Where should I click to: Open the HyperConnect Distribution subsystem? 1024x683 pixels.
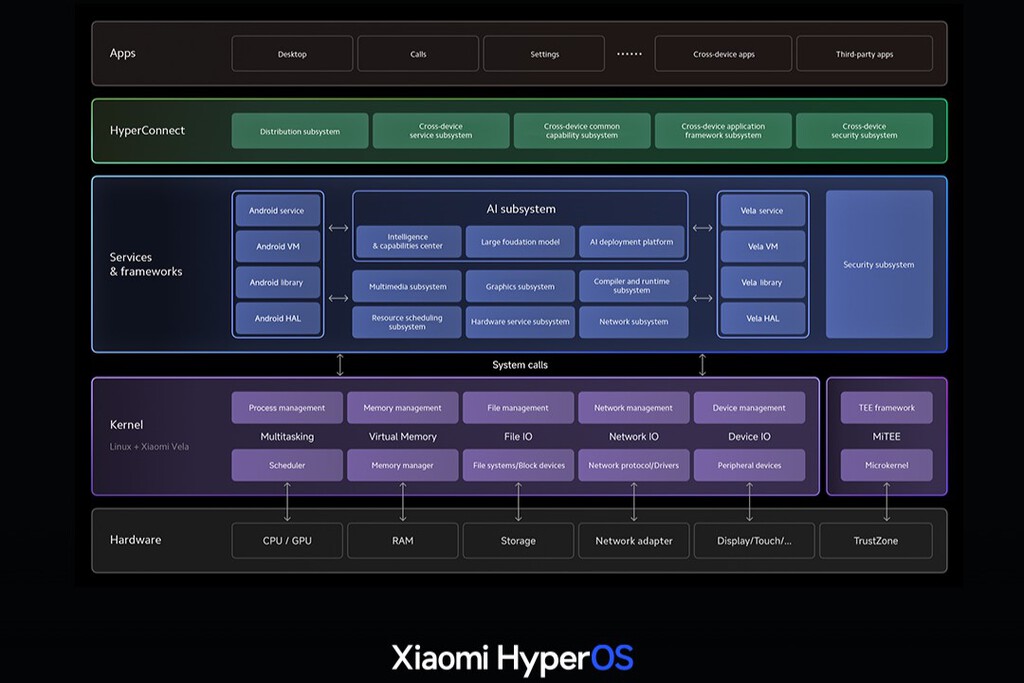(x=299, y=130)
